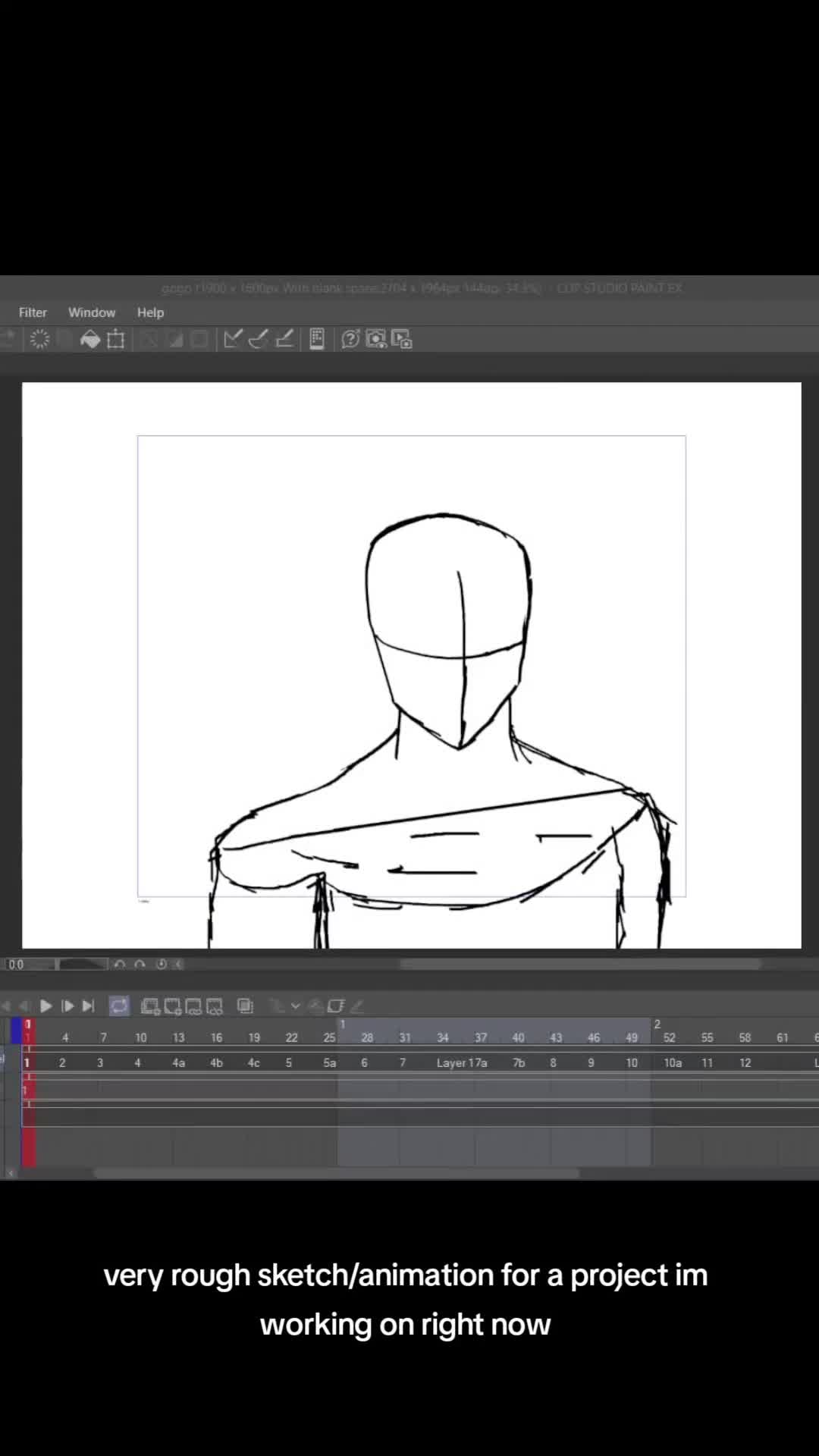This screenshot has width=819, height=1456.
Task: Expand the keyframe options dropdown arrow
Action: pyautogui.click(x=296, y=1006)
